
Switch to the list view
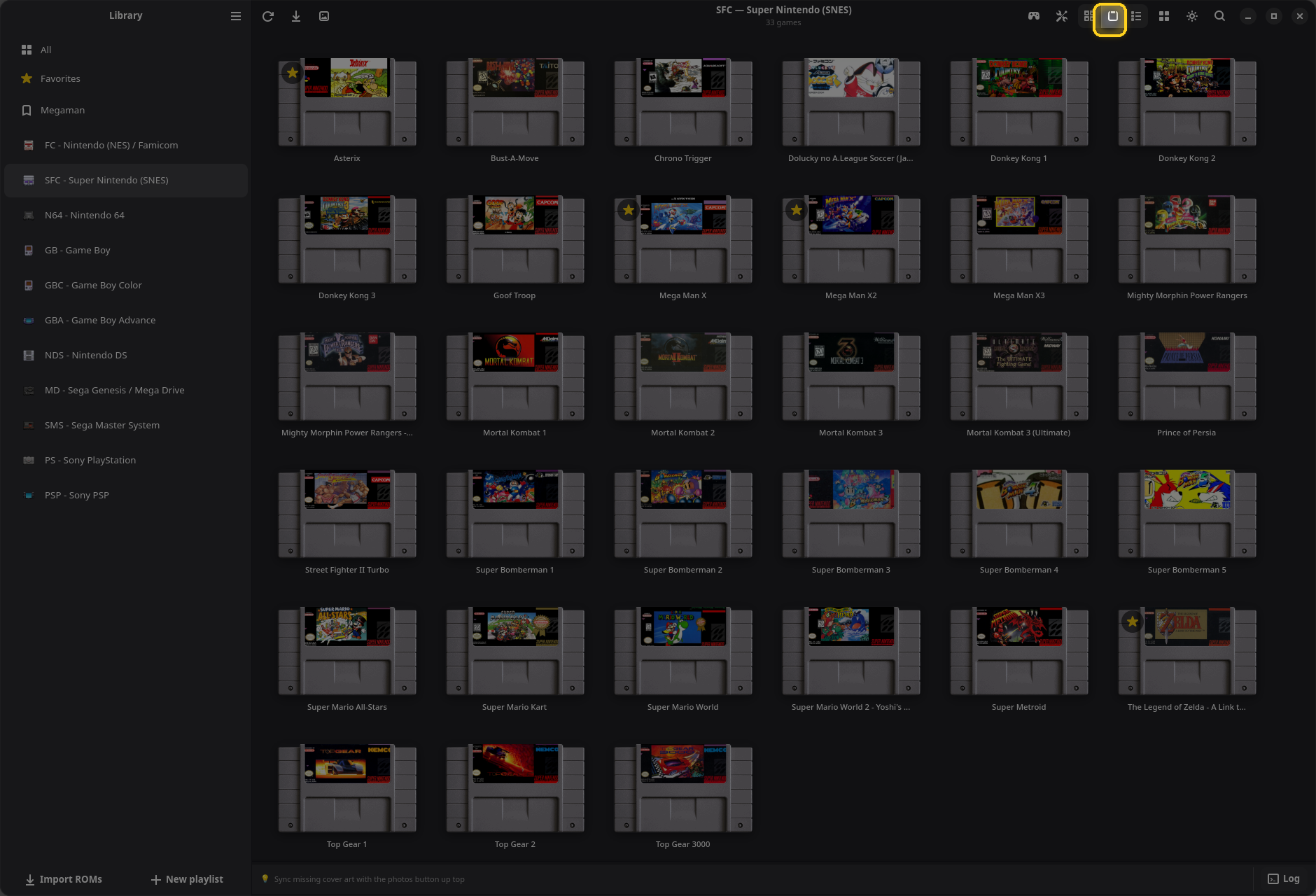pos(1137,16)
